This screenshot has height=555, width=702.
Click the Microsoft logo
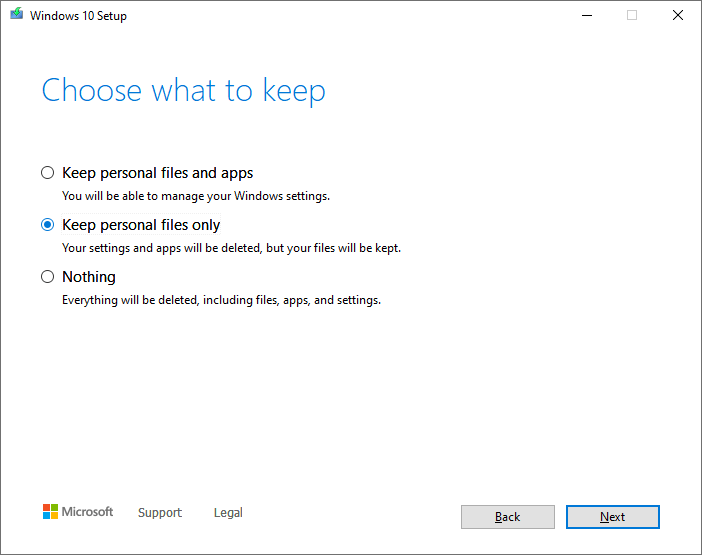[78, 512]
